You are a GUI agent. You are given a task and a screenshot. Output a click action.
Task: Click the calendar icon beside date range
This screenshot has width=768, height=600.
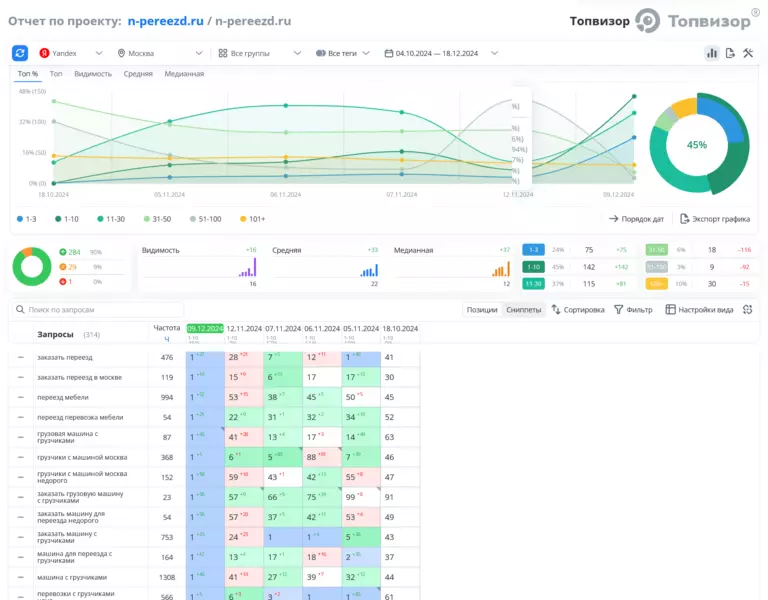tap(389, 53)
